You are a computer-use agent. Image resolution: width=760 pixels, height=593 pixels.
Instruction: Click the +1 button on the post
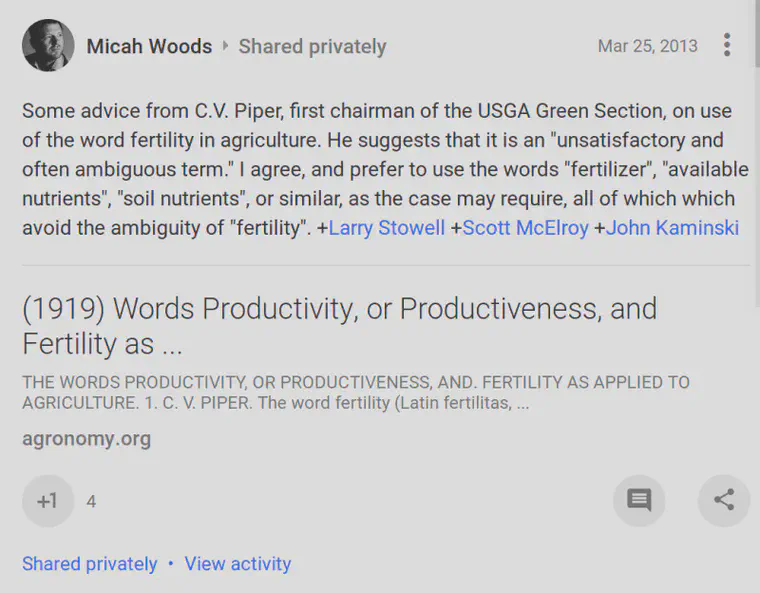pos(48,500)
